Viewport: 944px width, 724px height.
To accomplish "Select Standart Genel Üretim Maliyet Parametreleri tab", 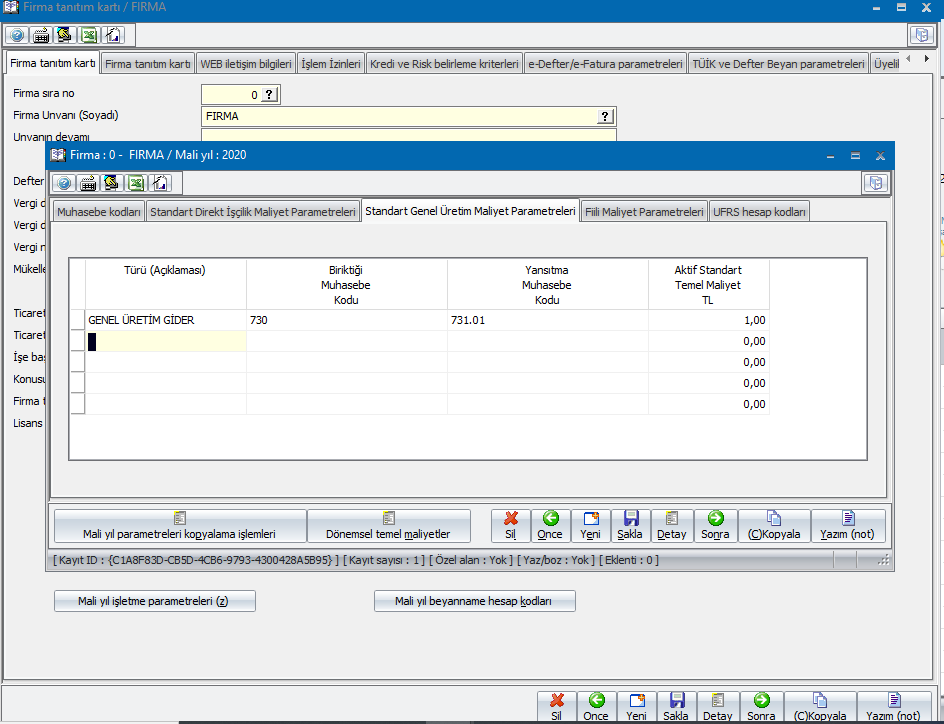I will pos(470,211).
